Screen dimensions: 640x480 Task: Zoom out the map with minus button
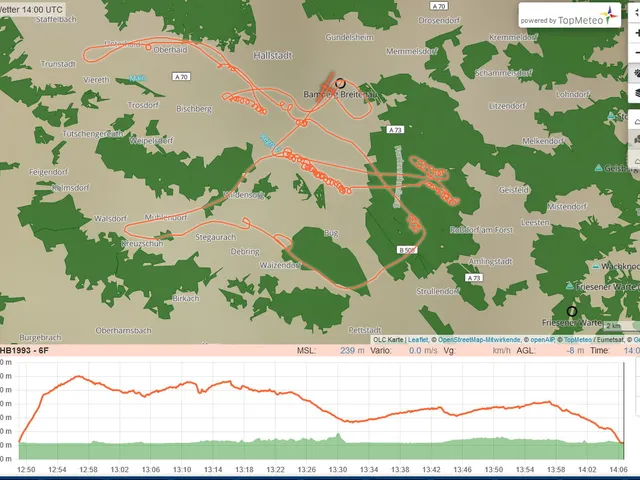[636, 53]
